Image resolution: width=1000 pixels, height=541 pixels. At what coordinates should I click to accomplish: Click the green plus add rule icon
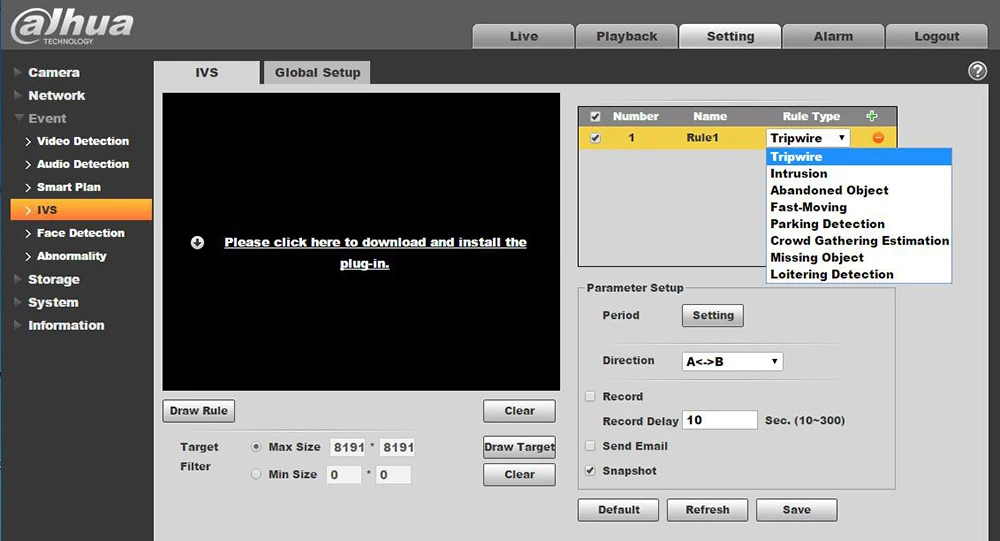click(x=872, y=115)
